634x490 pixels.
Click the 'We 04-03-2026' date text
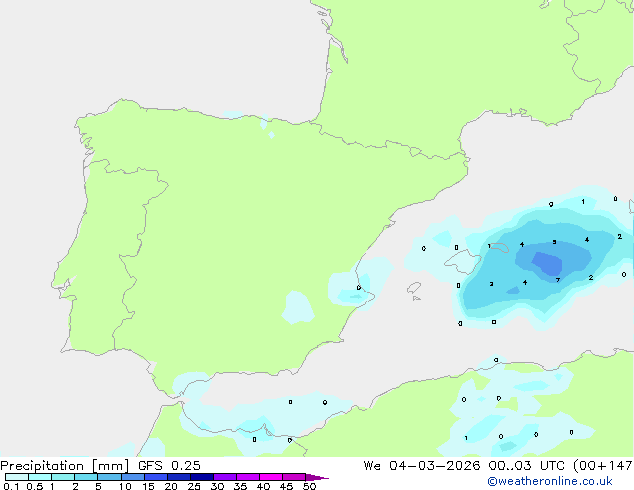[422, 466]
